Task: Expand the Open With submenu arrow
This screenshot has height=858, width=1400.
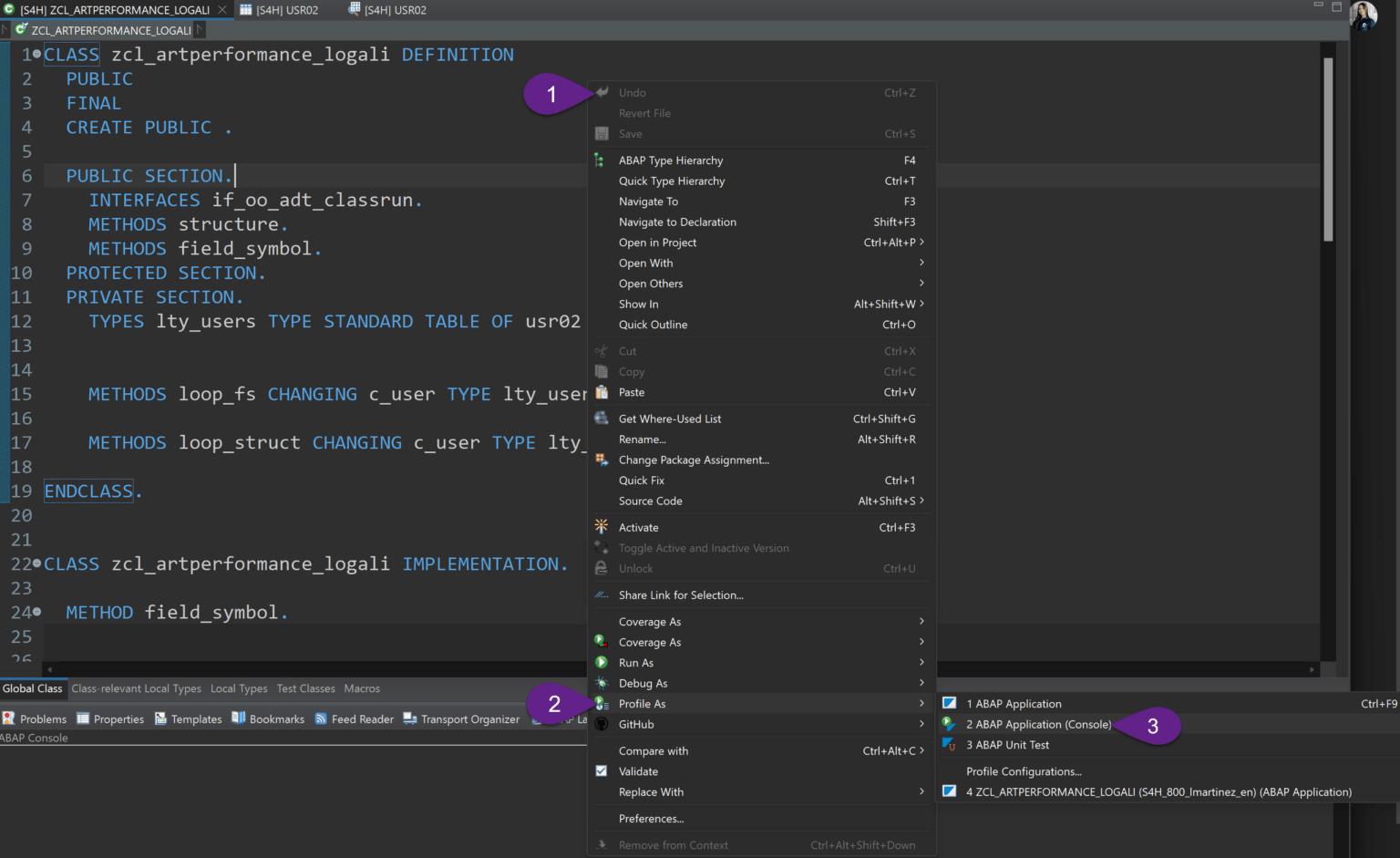Action: [x=921, y=263]
